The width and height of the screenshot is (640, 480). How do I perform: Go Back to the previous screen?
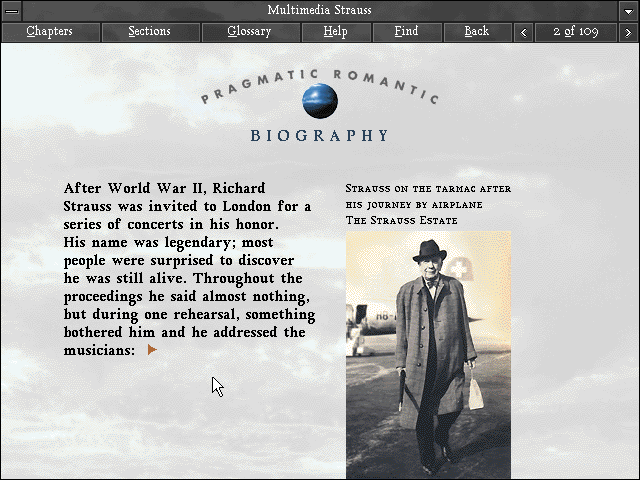pyautogui.click(x=478, y=32)
